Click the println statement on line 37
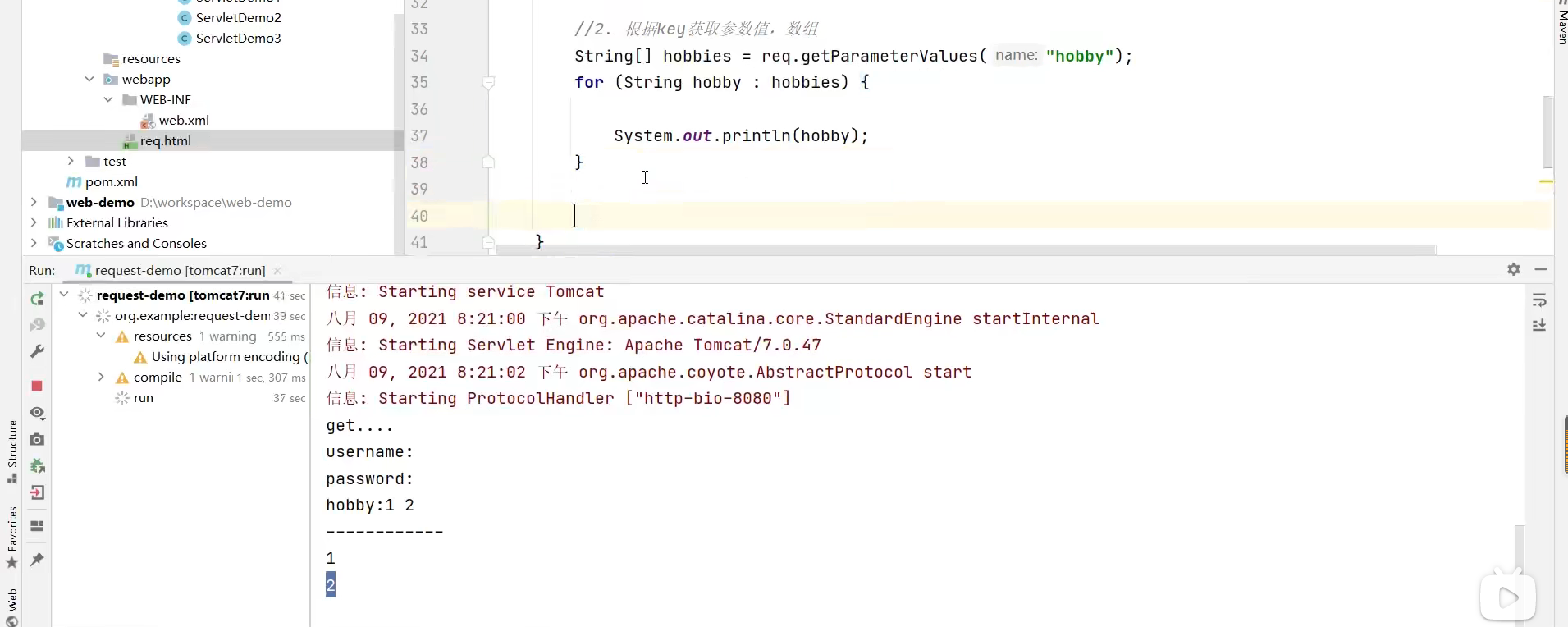Viewport: 1568px width, 627px height. (741, 135)
